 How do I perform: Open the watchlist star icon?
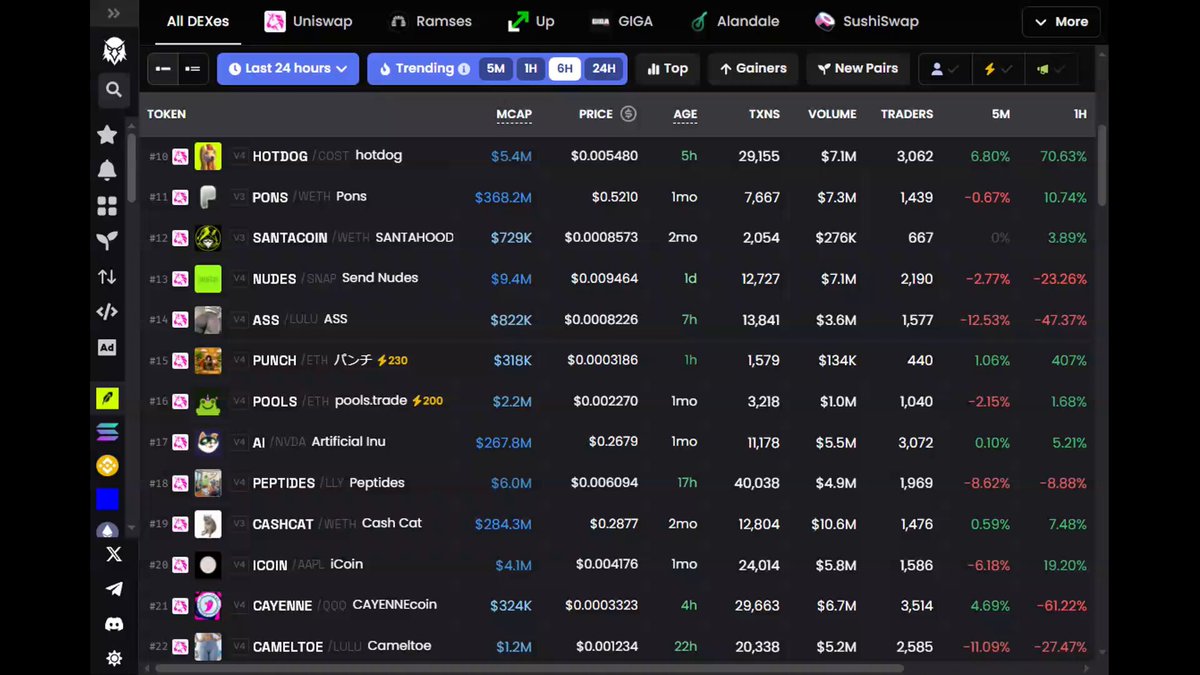point(107,134)
